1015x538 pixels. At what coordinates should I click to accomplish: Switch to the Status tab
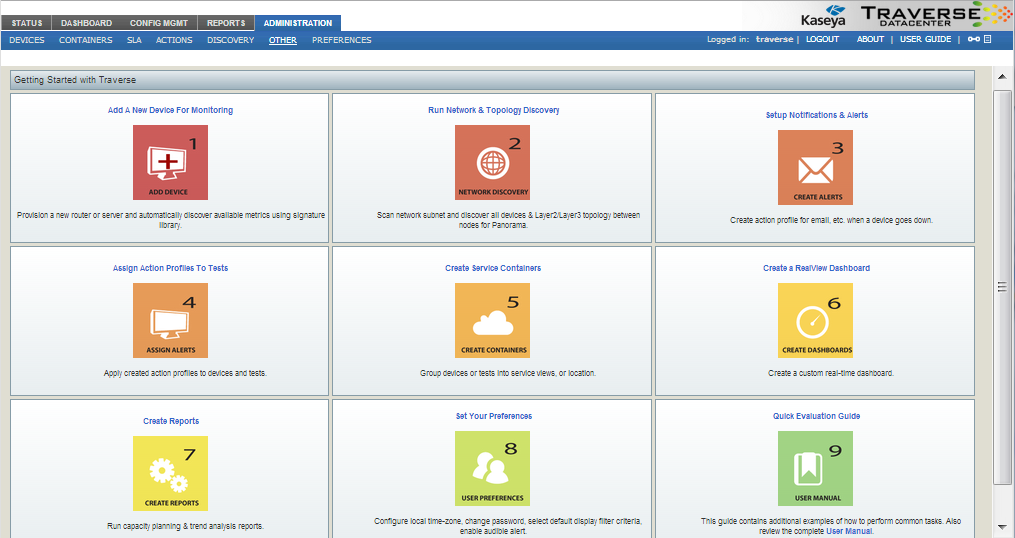[27, 23]
